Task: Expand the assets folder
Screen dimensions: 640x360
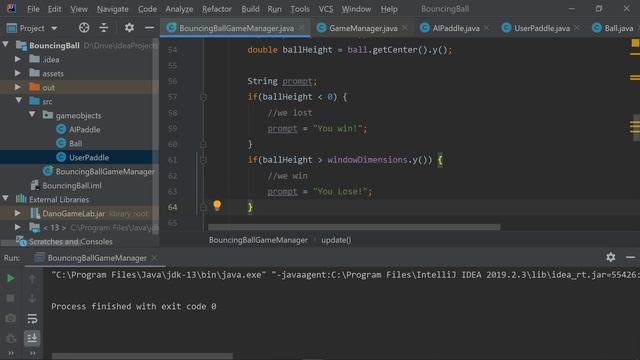Action: (18, 73)
